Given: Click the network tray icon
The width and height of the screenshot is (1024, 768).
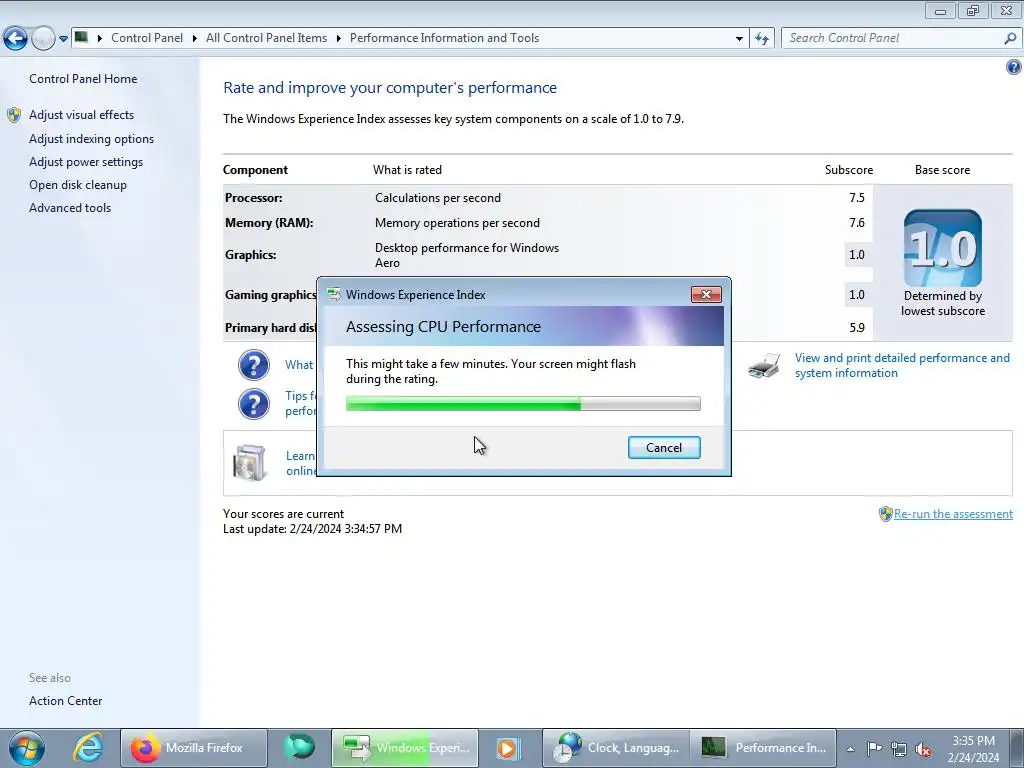Looking at the screenshot, I should 899,750.
